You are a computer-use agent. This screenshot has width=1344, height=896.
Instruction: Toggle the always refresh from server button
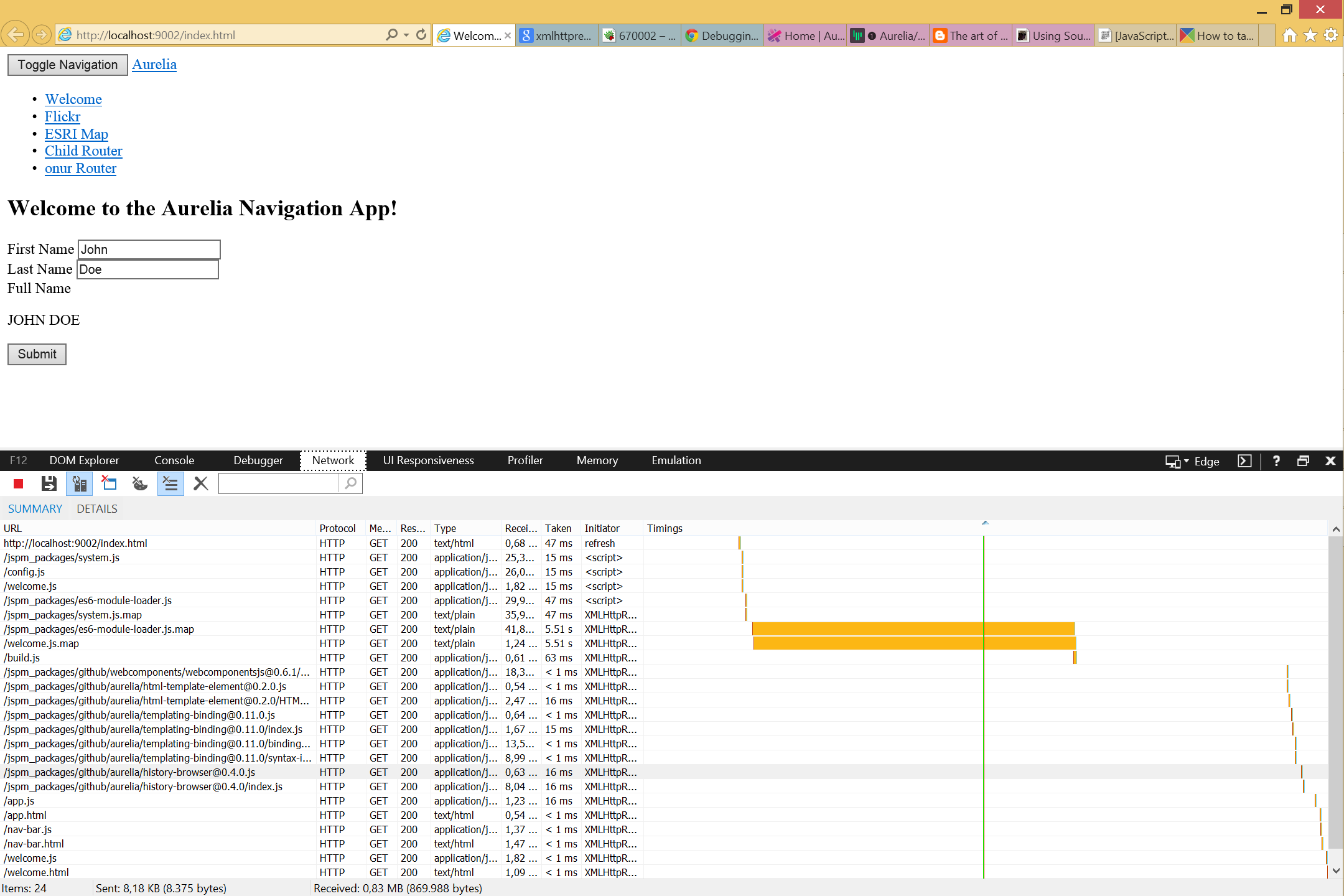(x=79, y=483)
